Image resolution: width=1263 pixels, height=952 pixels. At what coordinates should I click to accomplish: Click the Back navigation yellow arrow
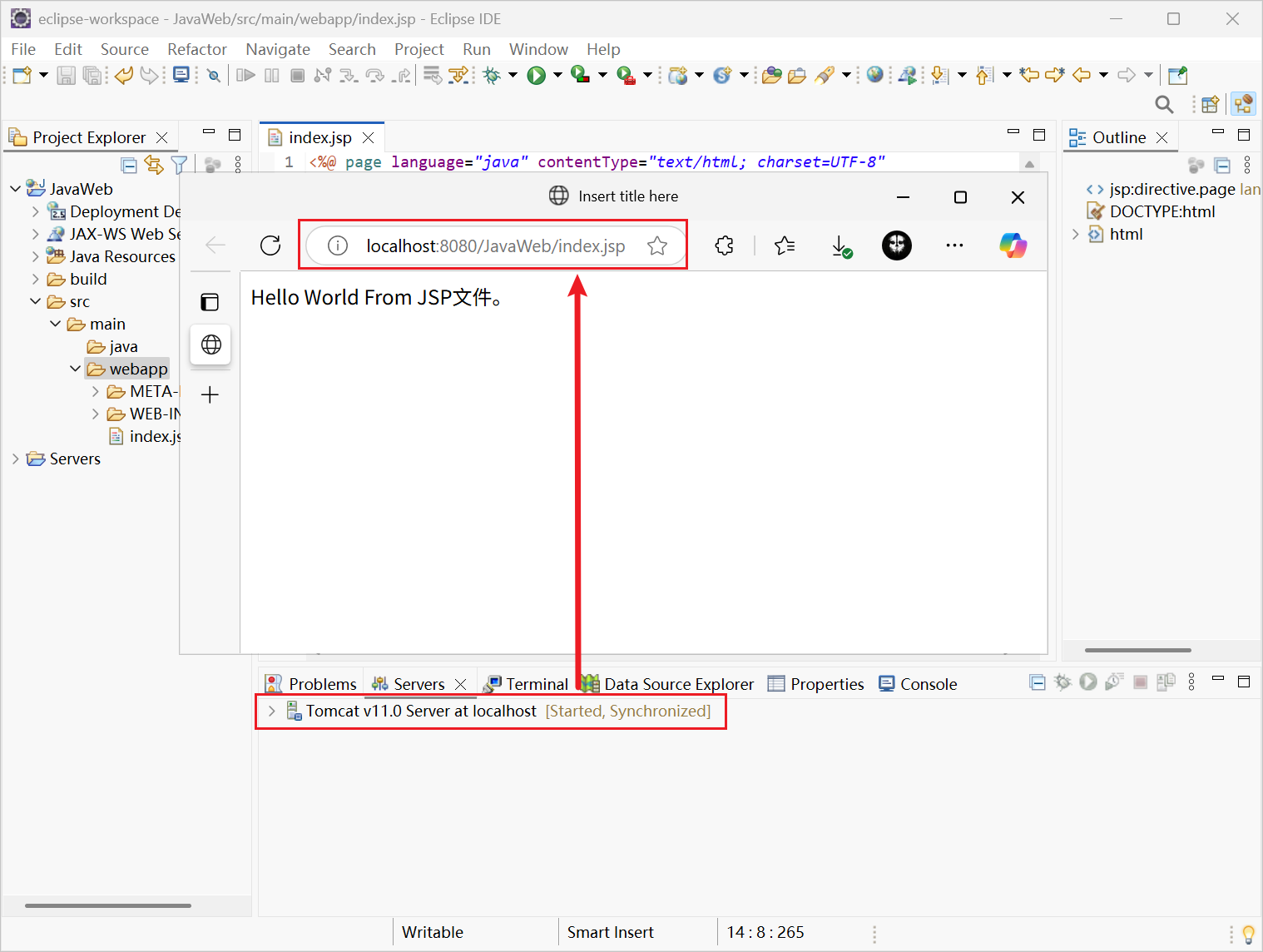(x=1081, y=75)
